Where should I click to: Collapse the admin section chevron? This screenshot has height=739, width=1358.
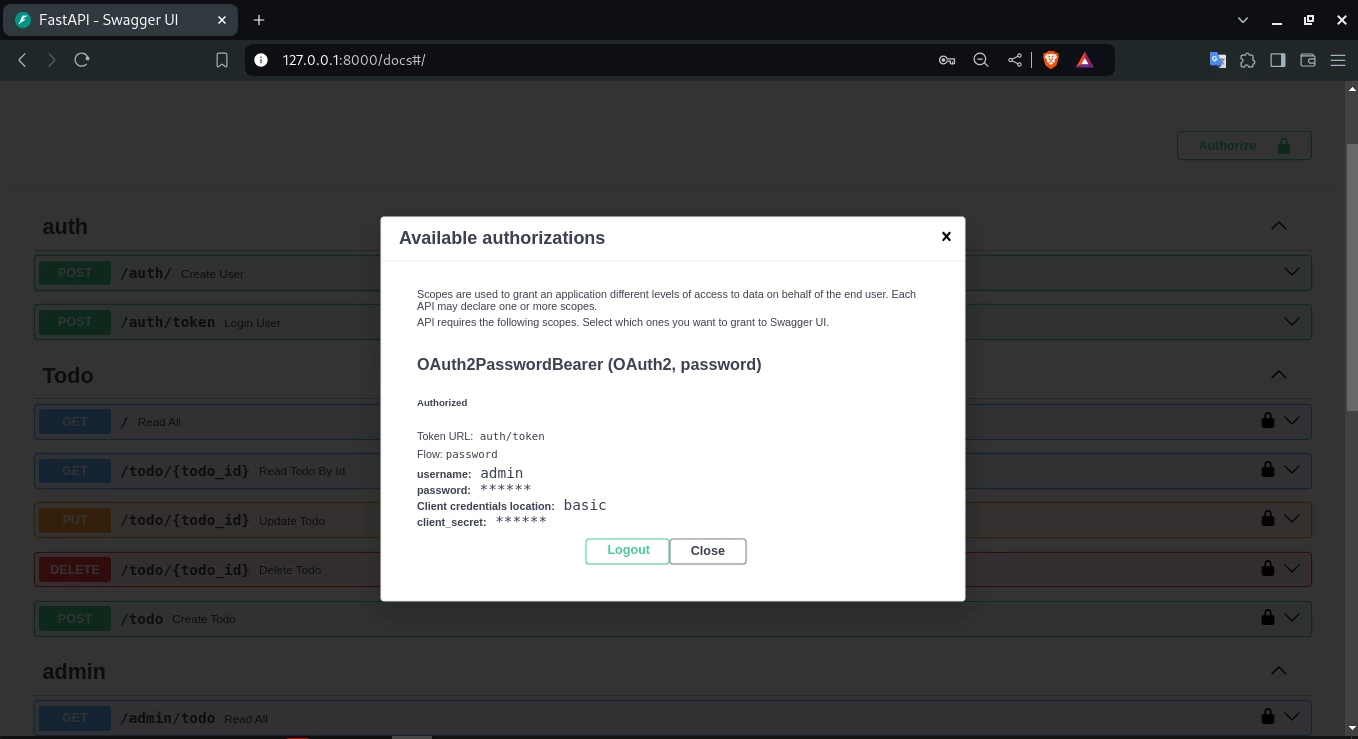[1278, 671]
